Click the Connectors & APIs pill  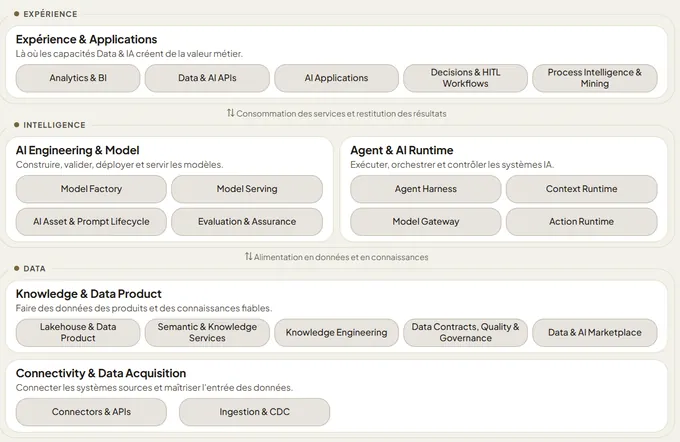pos(91,412)
